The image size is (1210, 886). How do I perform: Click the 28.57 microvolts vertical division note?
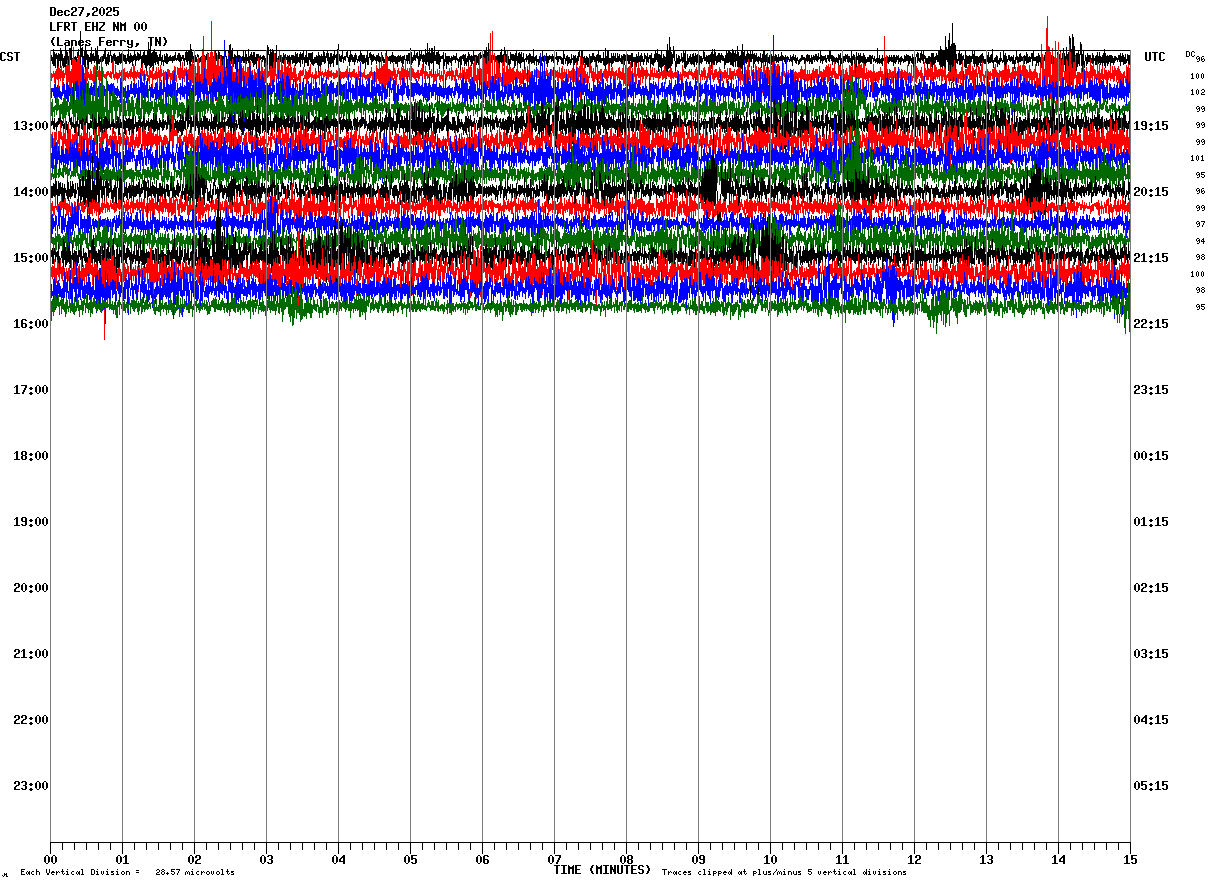(x=127, y=873)
